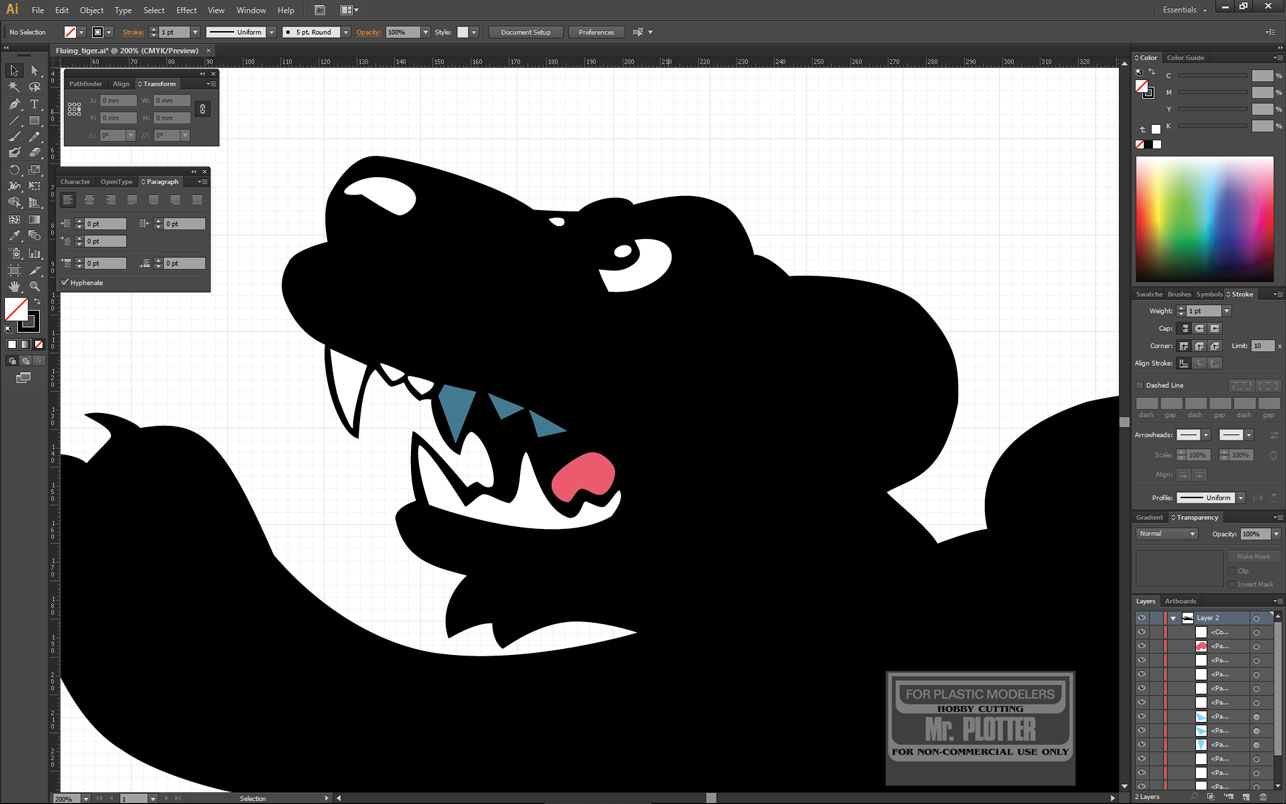Screen dimensions: 1286x804
Task: Toggle the Hyphenate checkbox
Action: click(x=65, y=283)
